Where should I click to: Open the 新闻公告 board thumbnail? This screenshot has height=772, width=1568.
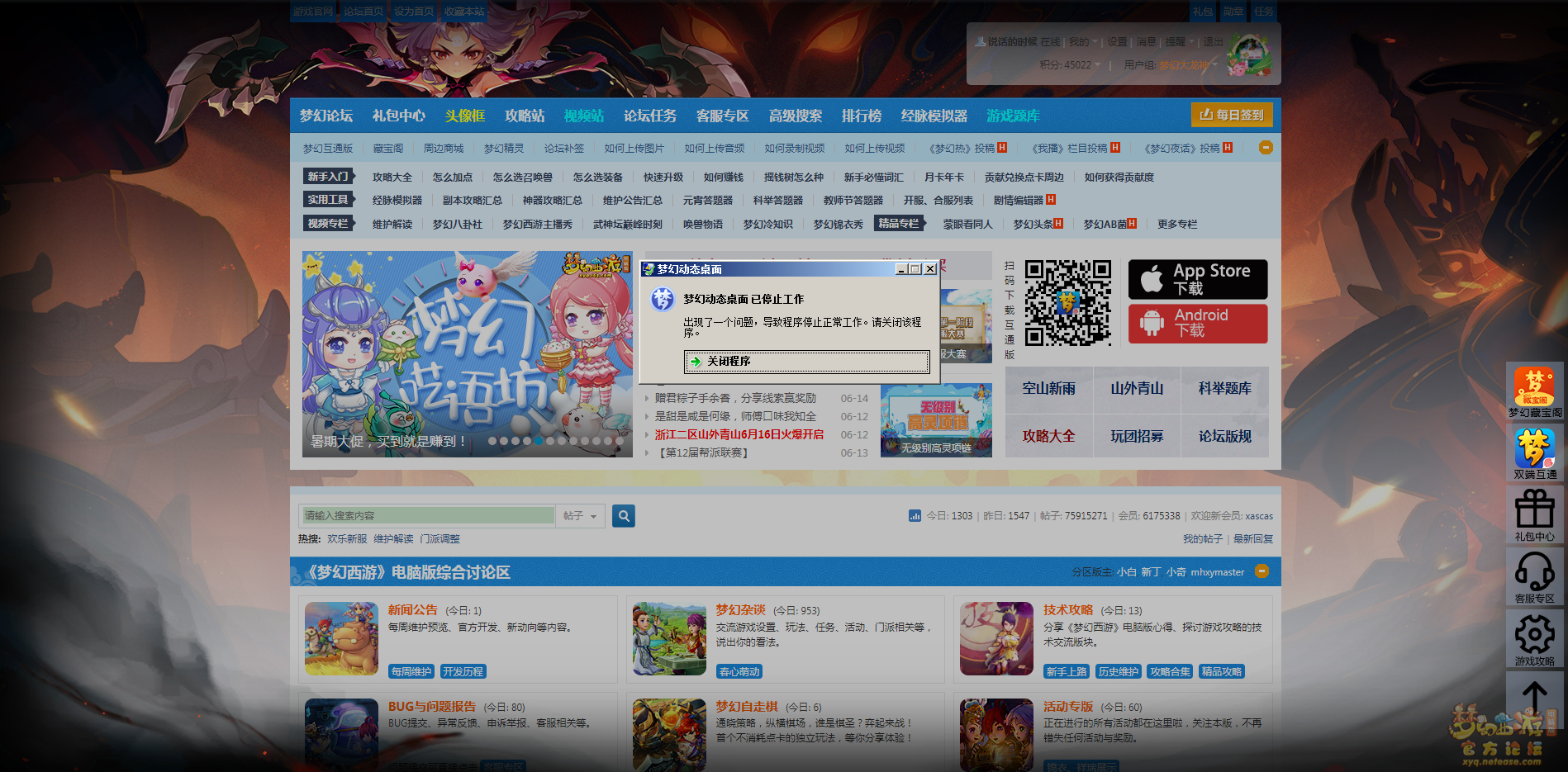[341, 638]
